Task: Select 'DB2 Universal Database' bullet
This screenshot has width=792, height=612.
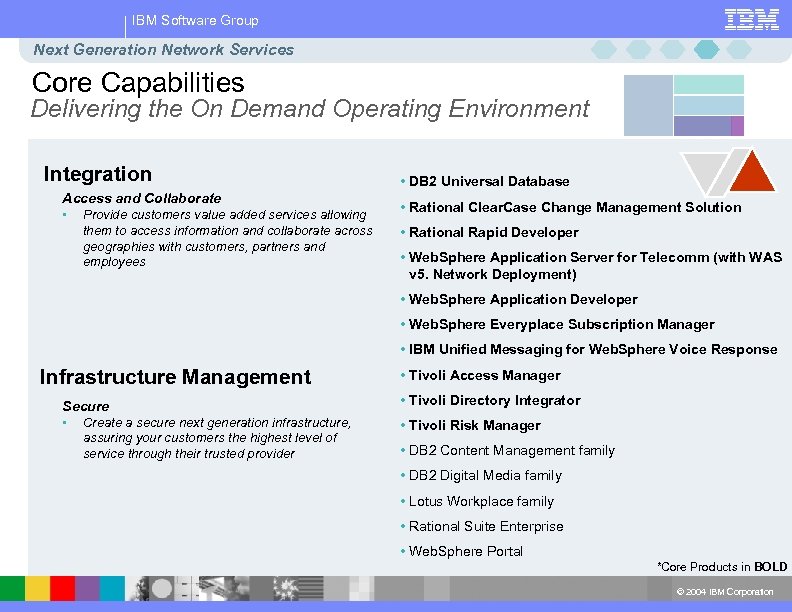Action: tap(489, 181)
